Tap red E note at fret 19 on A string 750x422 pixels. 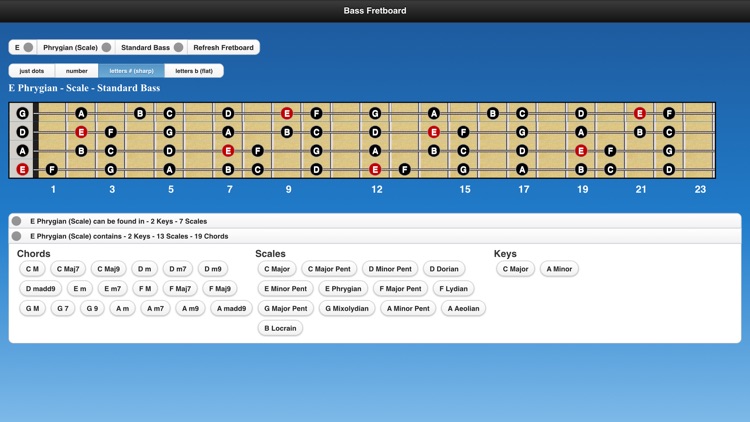(581, 151)
